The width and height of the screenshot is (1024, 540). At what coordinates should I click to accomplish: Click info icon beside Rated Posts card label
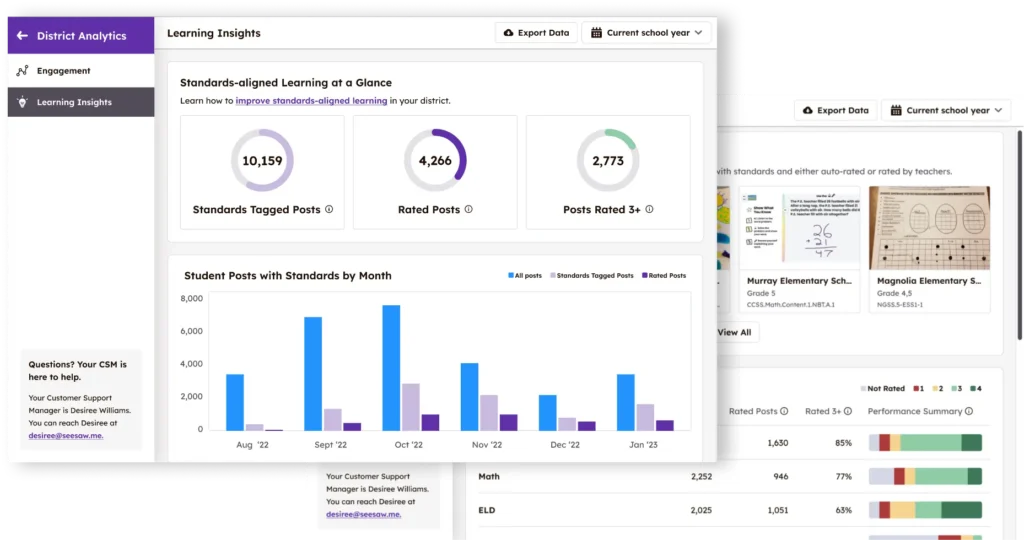coord(468,210)
